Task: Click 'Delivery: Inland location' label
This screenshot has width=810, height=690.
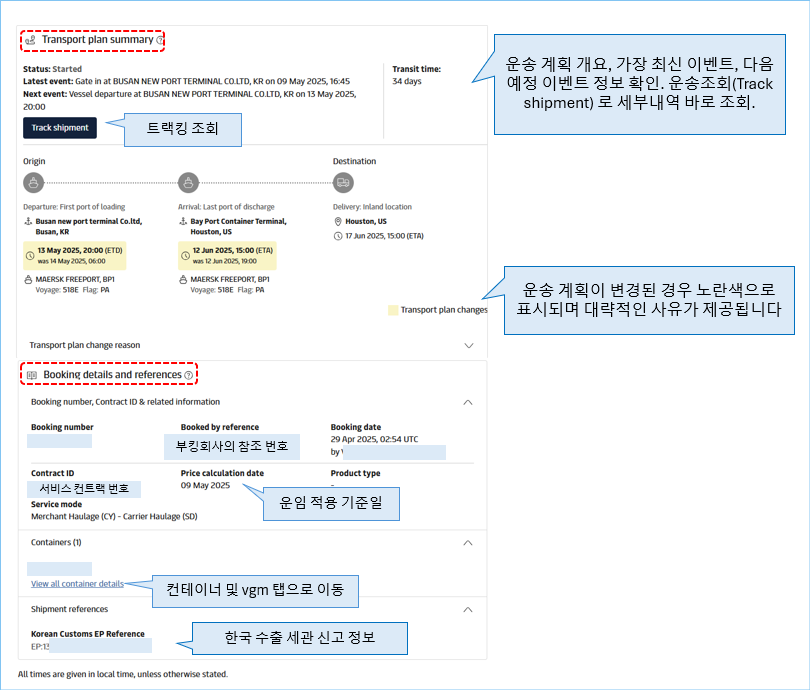Action: pyautogui.click(x=372, y=207)
